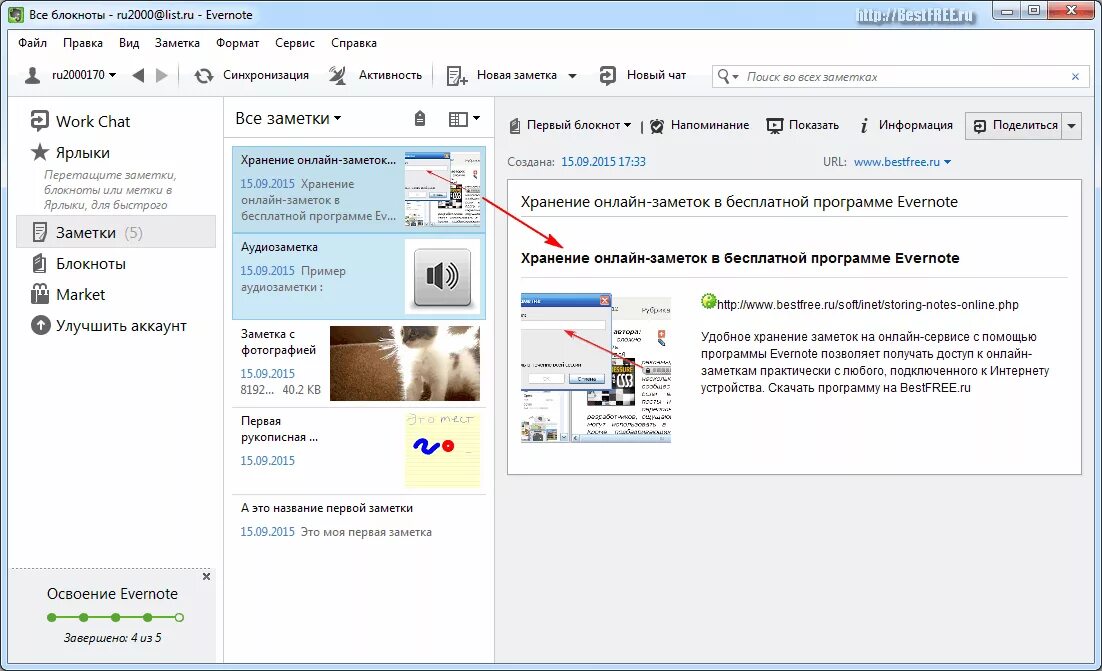
Task: Select the Первая рукописная note
Action: point(359,450)
